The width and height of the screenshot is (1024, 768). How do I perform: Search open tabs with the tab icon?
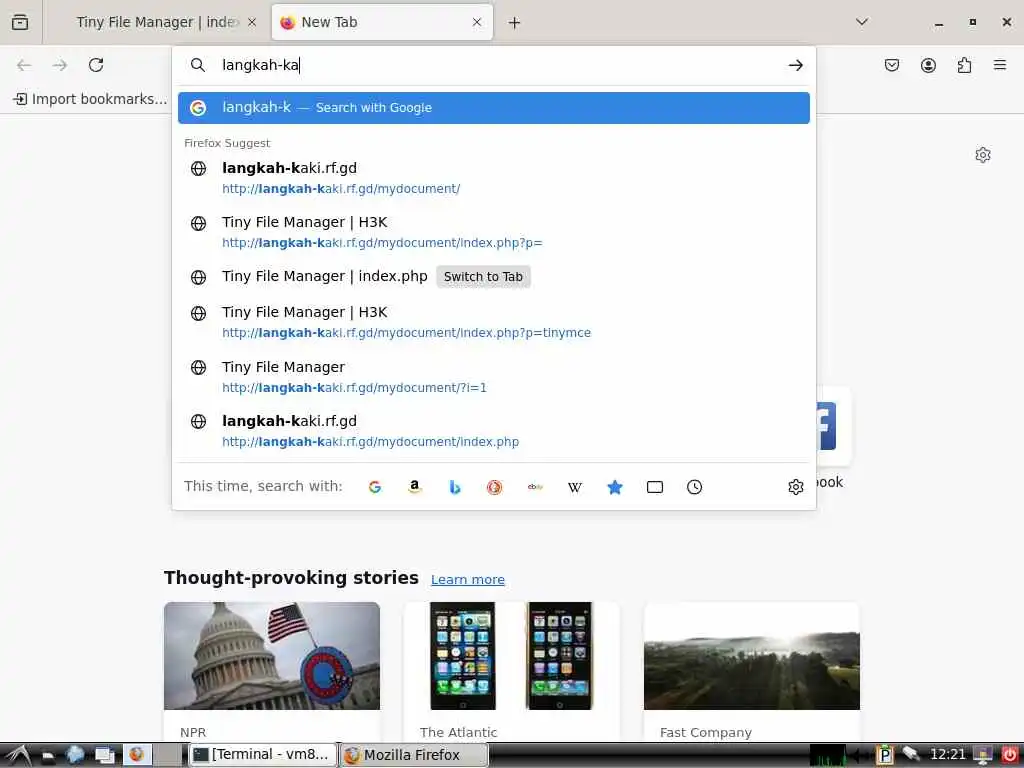[655, 487]
